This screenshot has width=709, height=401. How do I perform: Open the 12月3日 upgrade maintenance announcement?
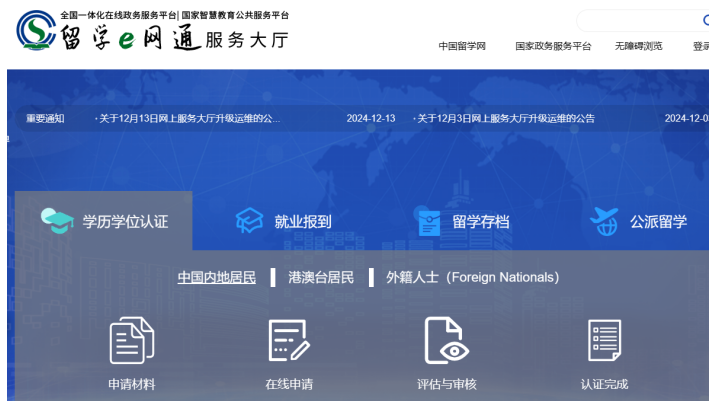pyautogui.click(x=506, y=118)
